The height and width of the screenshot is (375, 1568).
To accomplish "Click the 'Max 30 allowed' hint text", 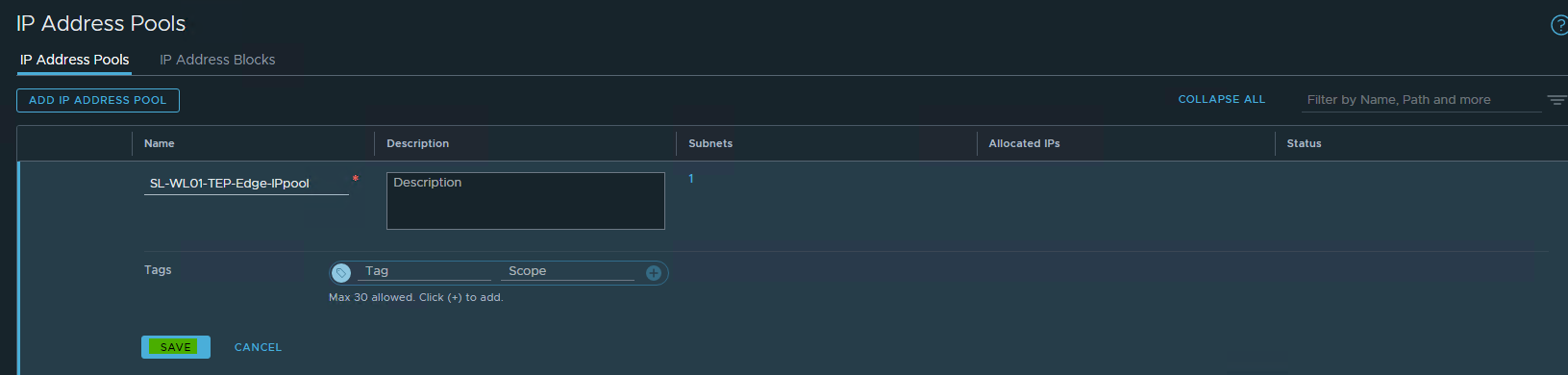I will point(416,298).
